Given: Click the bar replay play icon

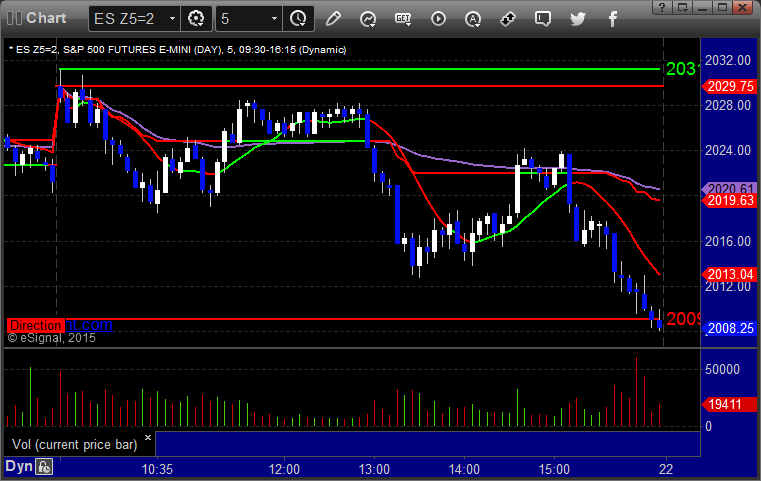Looking at the screenshot, I should [x=438, y=19].
